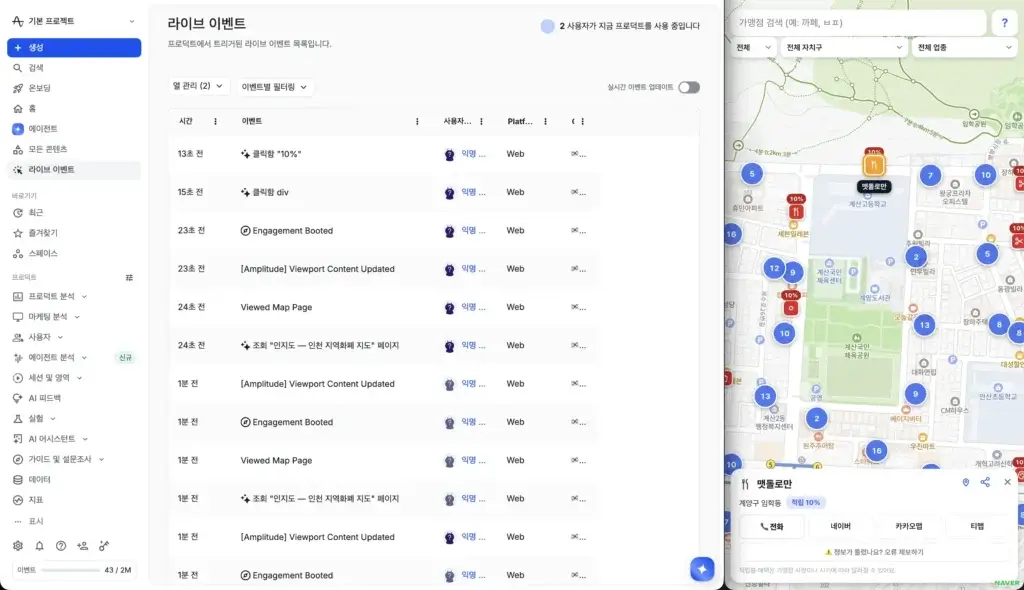The width and height of the screenshot is (1024, 590).
Task: Open 시간 column options menu
Action: (216, 122)
